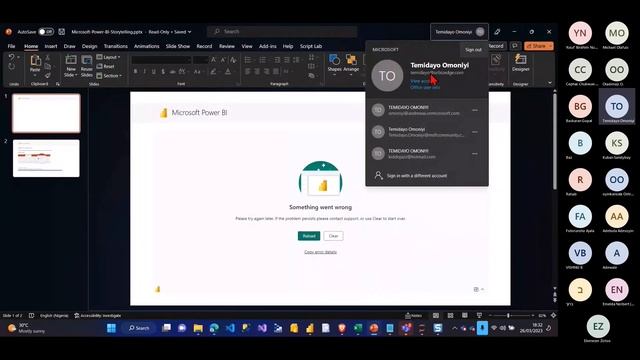Switch to Reading View icon
Image resolution: width=640 pixels, height=360 pixels.
pyautogui.click(x=465, y=316)
